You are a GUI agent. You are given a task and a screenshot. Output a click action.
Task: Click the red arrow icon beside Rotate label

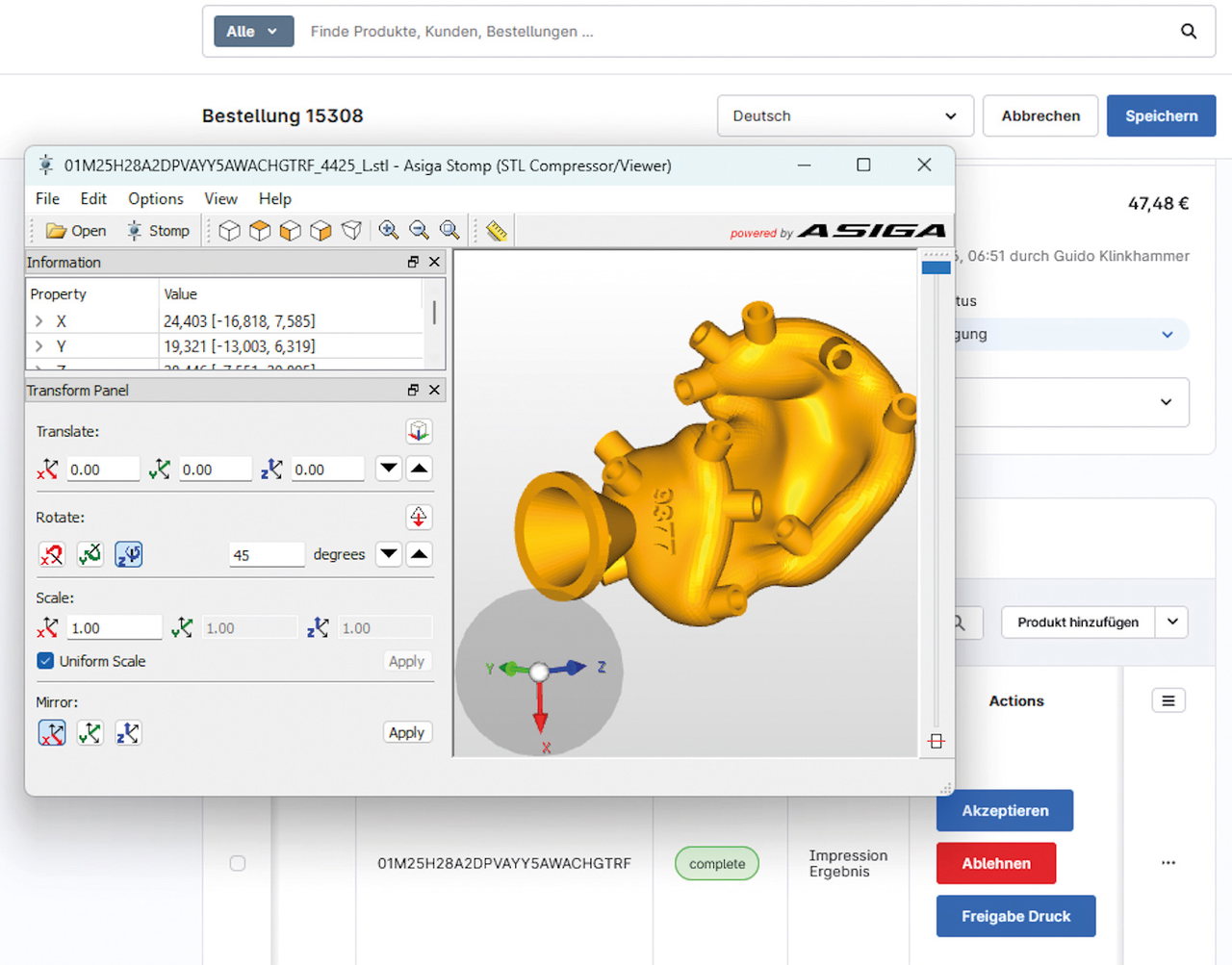coord(419,517)
